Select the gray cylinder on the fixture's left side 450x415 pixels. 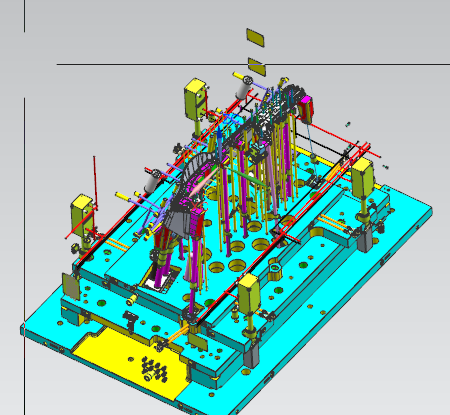(153, 180)
